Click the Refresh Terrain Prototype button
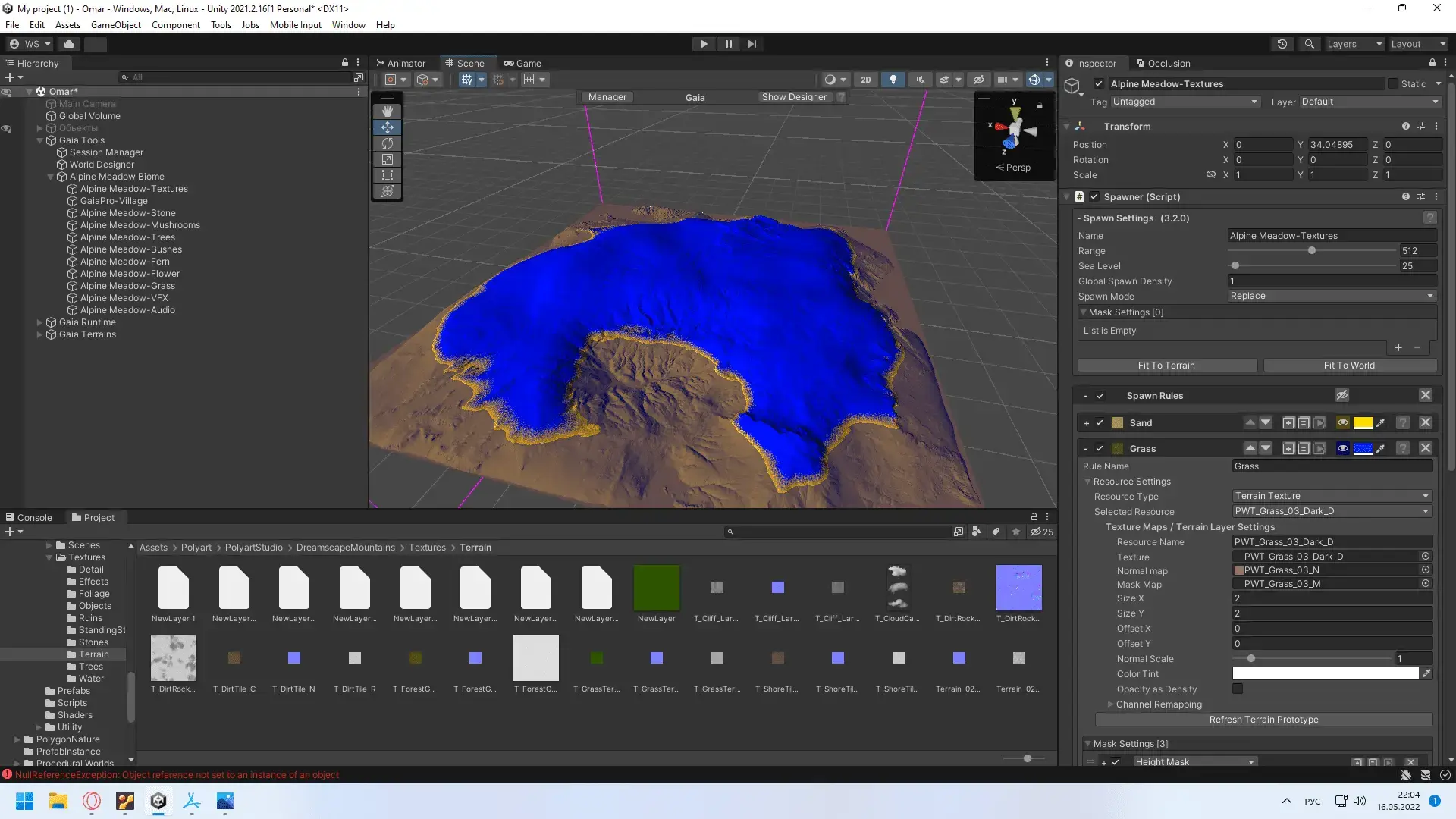This screenshot has height=819, width=1456. [1263, 719]
